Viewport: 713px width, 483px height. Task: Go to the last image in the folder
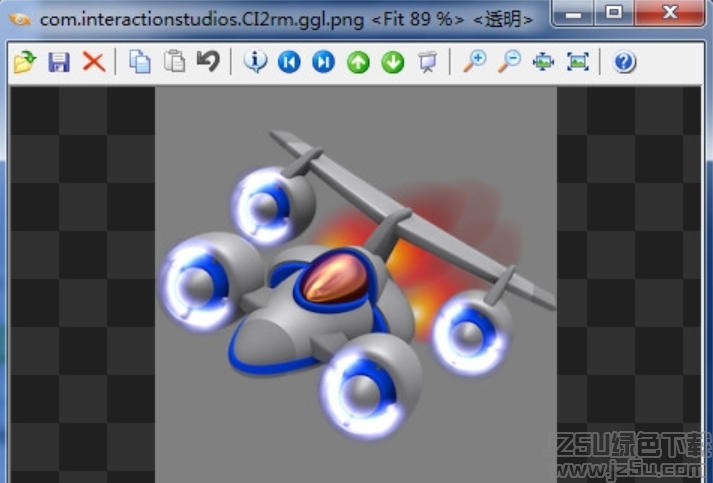click(323, 62)
